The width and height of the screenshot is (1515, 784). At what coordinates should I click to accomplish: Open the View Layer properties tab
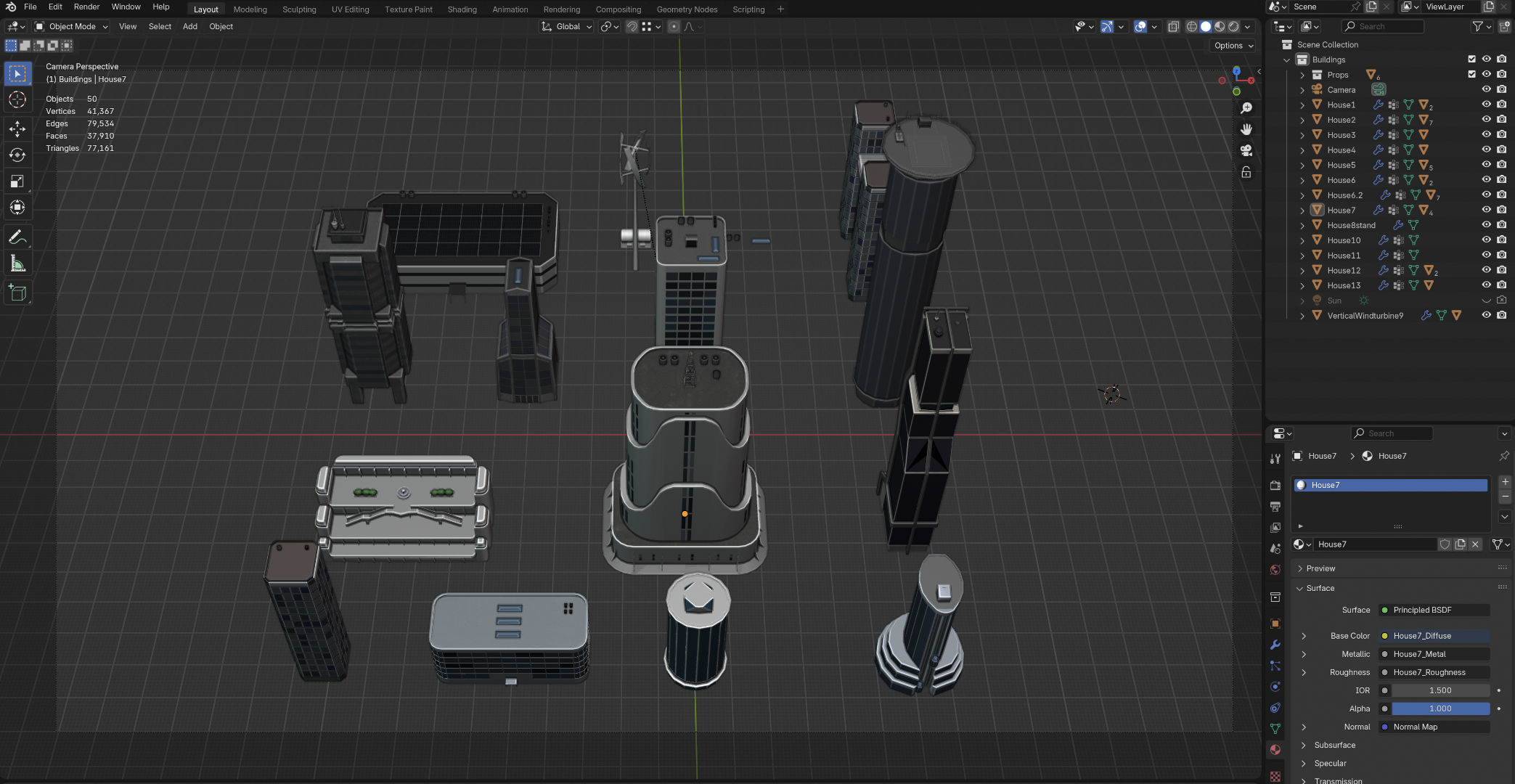click(x=1275, y=527)
